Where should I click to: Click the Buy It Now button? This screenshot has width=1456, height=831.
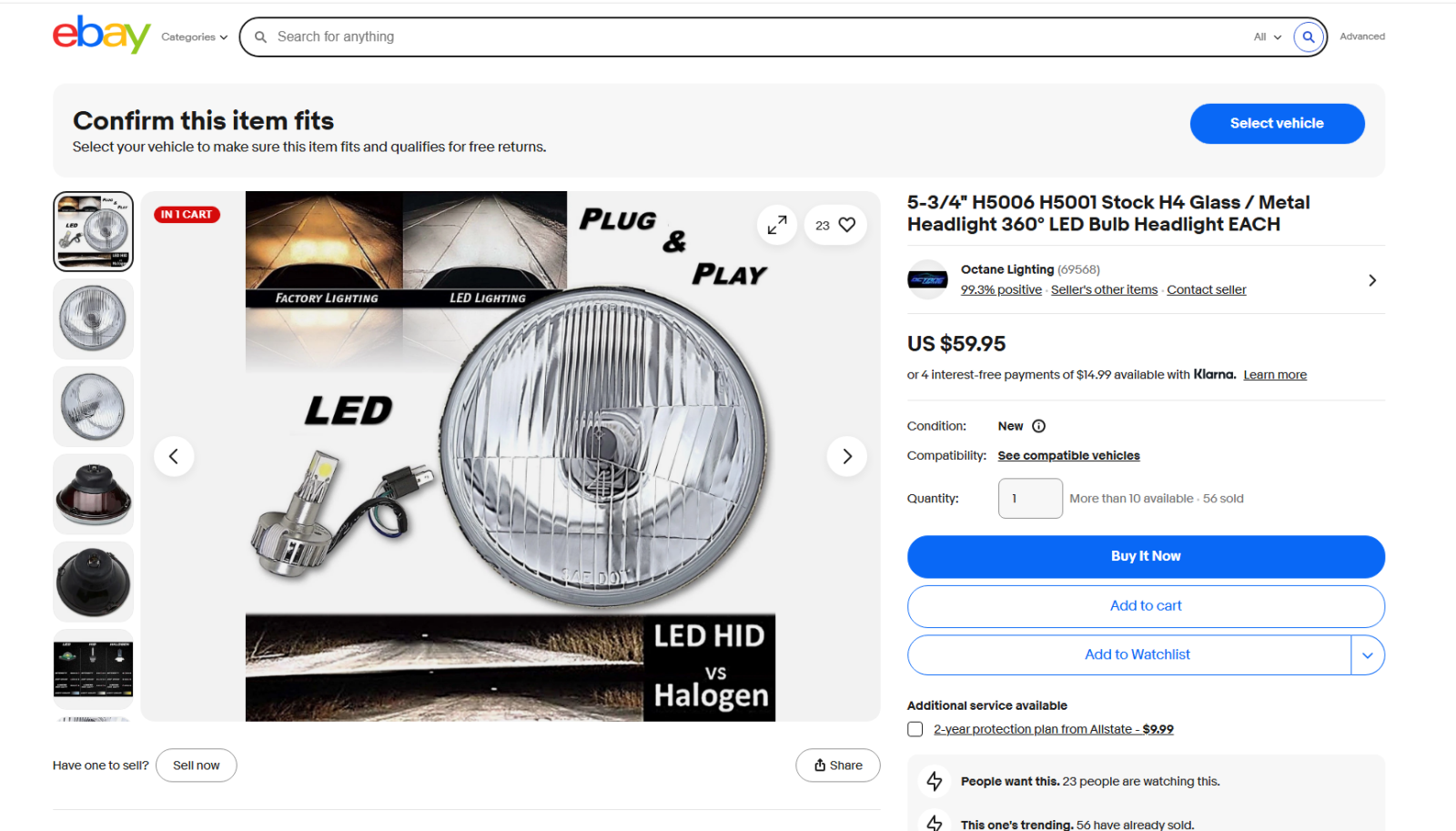(x=1146, y=556)
